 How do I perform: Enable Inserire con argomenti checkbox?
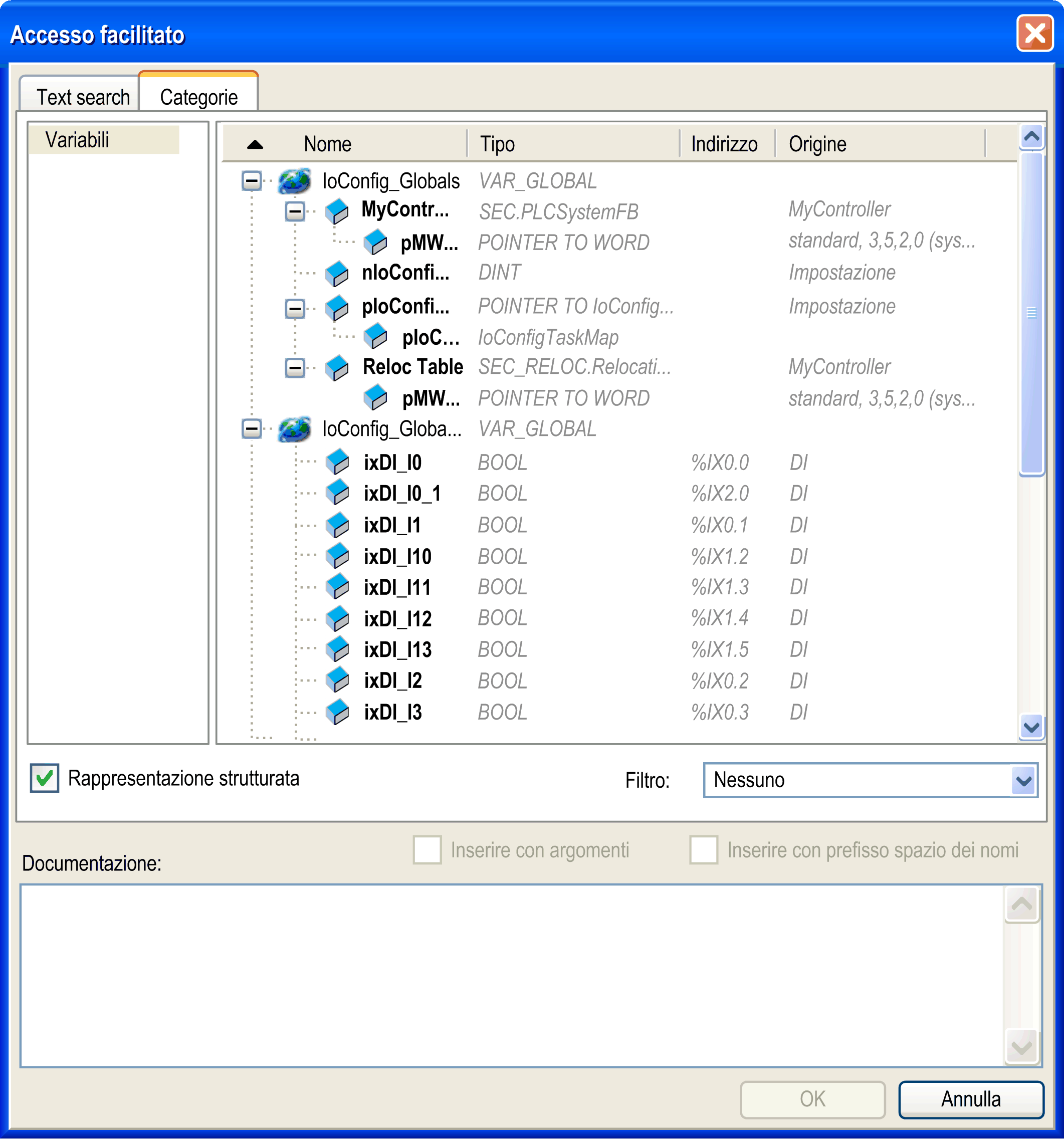[x=427, y=850]
